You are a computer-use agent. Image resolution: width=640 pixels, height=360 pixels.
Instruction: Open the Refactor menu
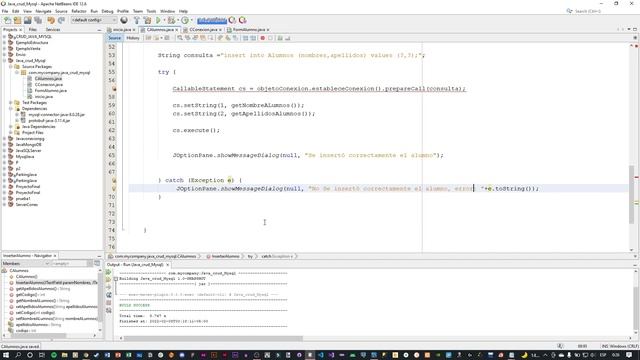(x=79, y=11)
